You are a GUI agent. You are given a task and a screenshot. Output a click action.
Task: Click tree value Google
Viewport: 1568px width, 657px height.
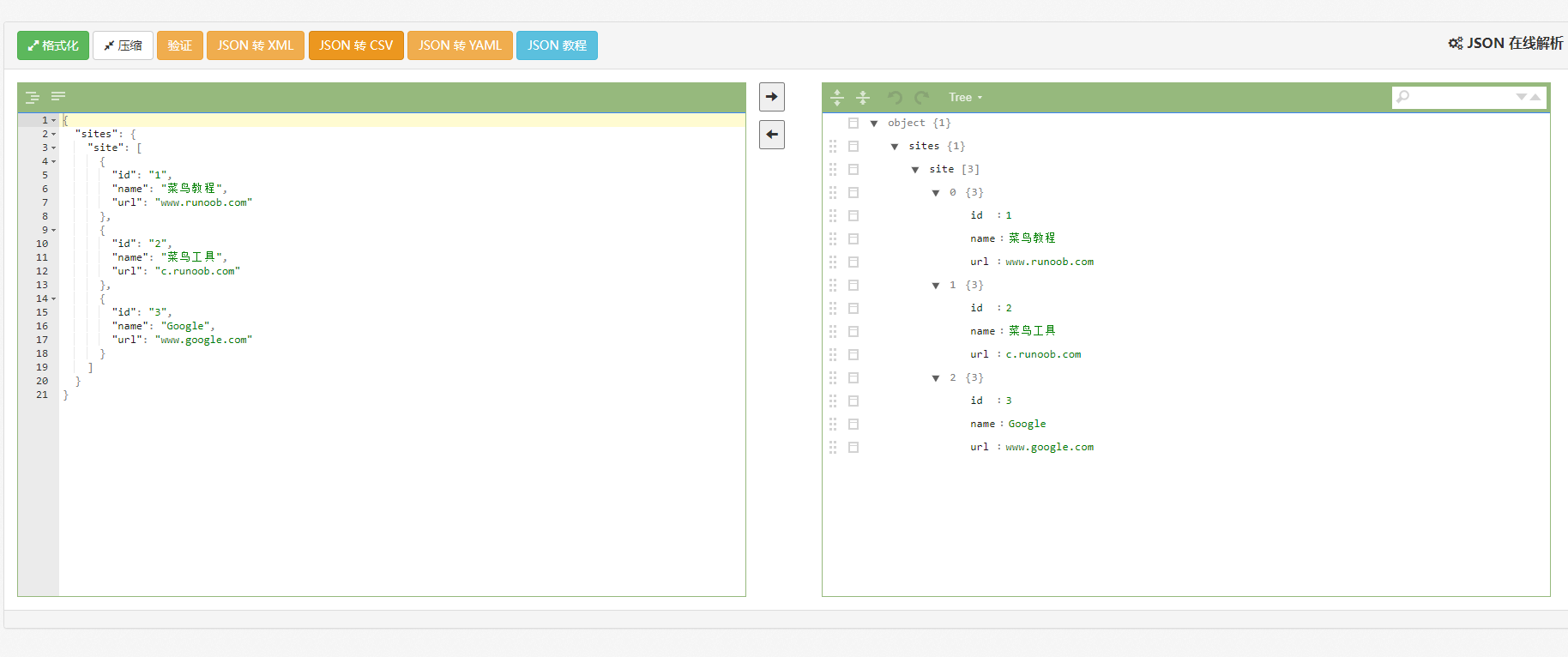tap(1027, 425)
